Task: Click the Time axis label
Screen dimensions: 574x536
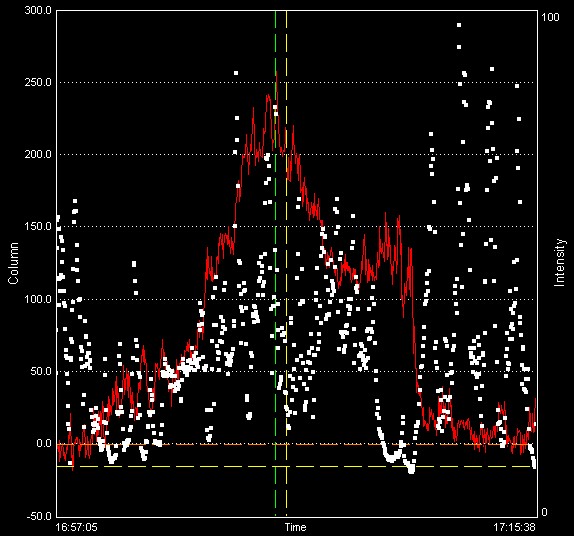Action: pyautogui.click(x=295, y=527)
